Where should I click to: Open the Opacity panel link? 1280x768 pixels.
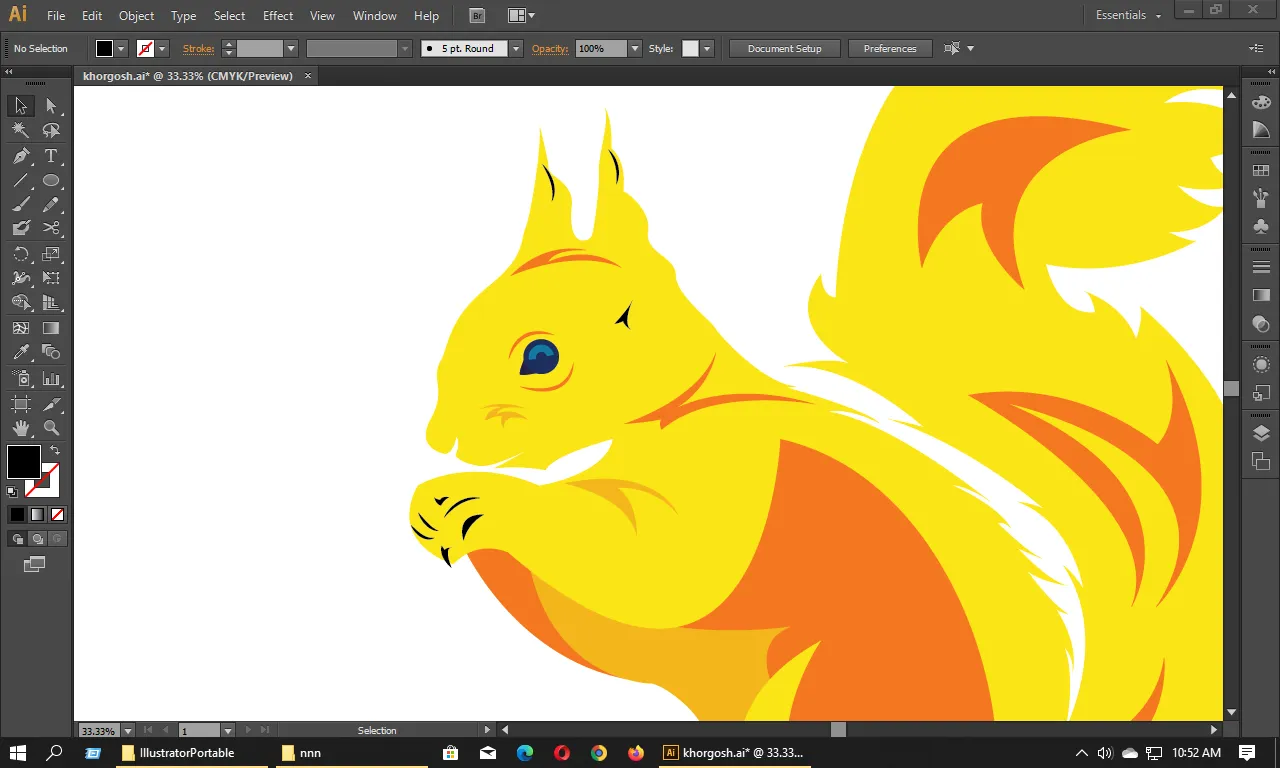point(550,48)
